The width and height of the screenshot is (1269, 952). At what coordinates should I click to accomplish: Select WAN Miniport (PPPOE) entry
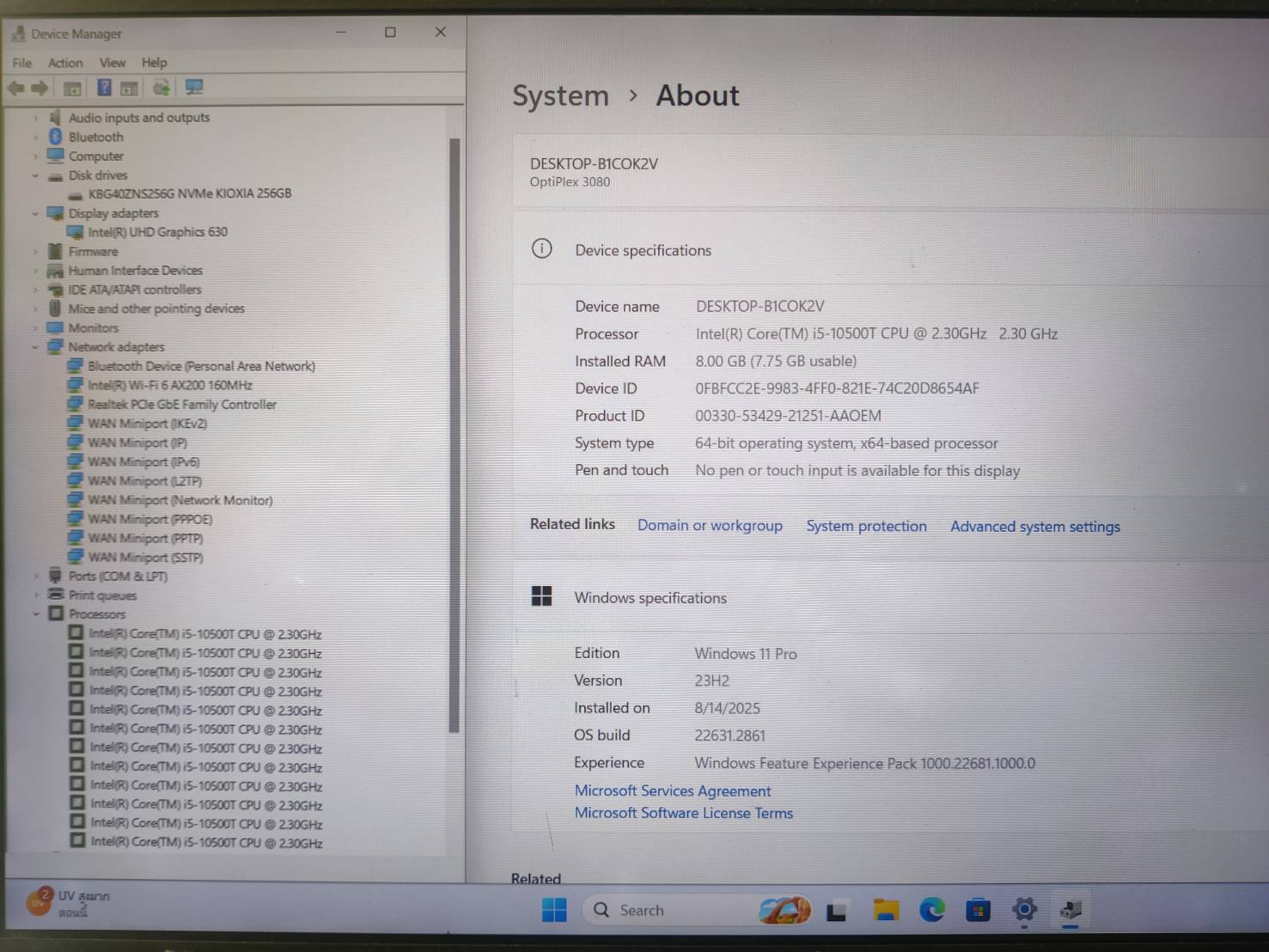149,519
